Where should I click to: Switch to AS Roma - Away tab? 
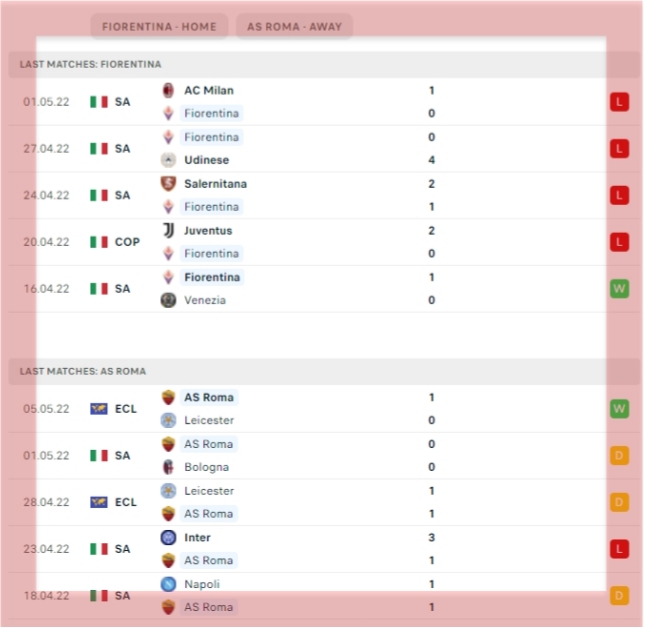(294, 27)
